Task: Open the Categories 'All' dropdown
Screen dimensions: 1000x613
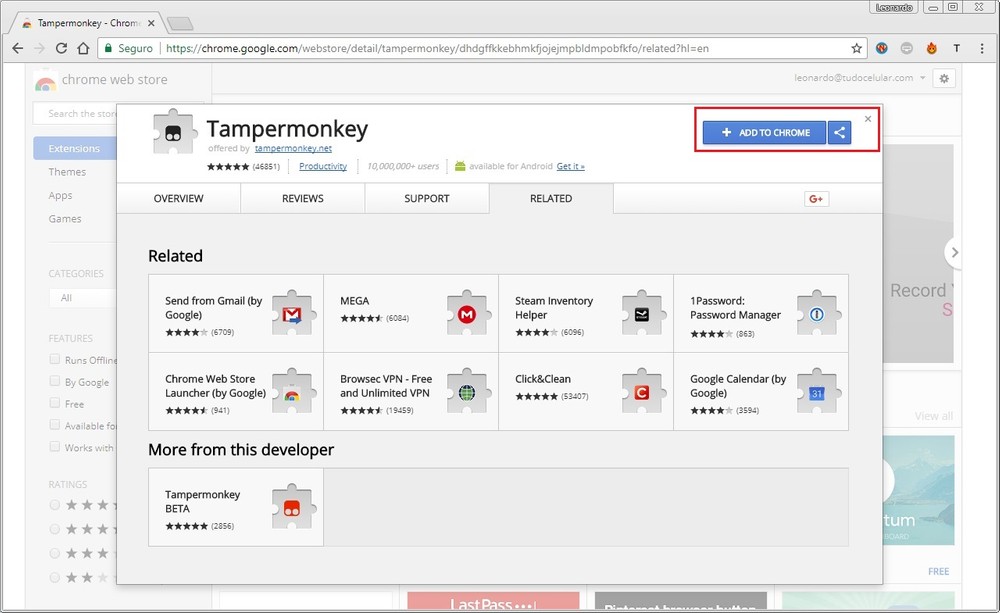Action: [82, 298]
